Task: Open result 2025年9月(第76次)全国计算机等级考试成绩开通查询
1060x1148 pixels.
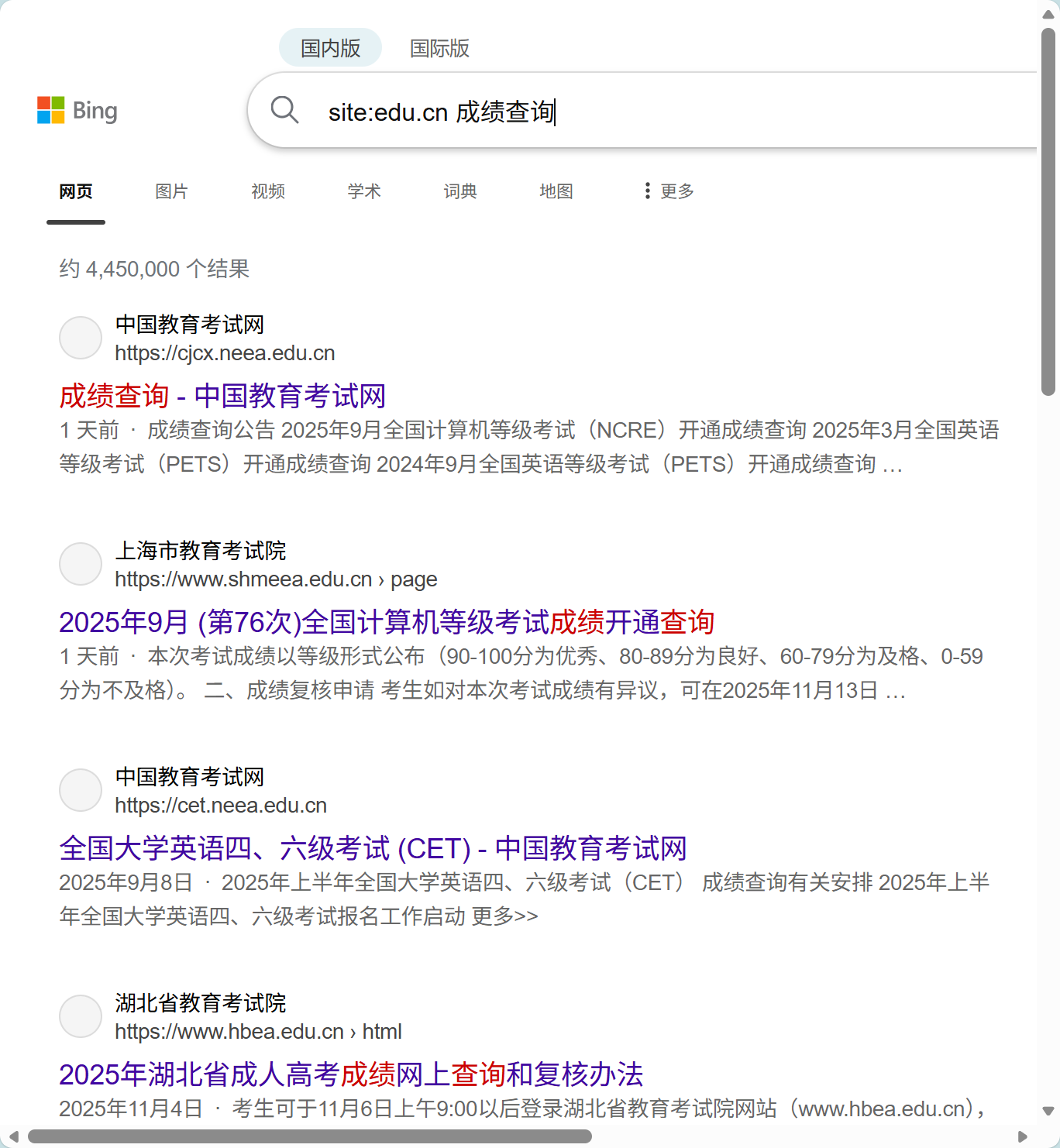Action: [x=387, y=622]
